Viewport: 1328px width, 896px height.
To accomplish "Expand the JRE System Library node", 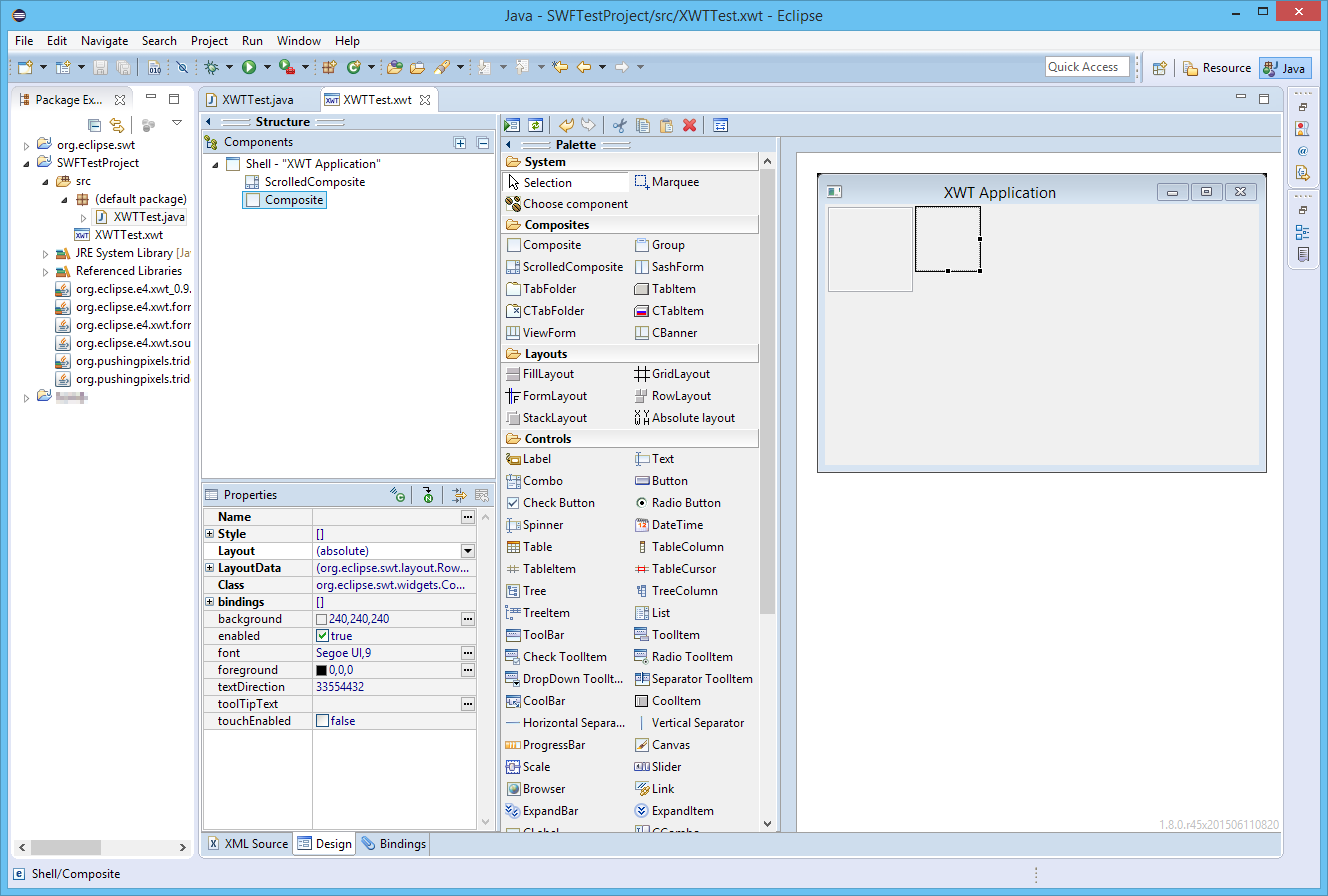I will click(x=46, y=253).
